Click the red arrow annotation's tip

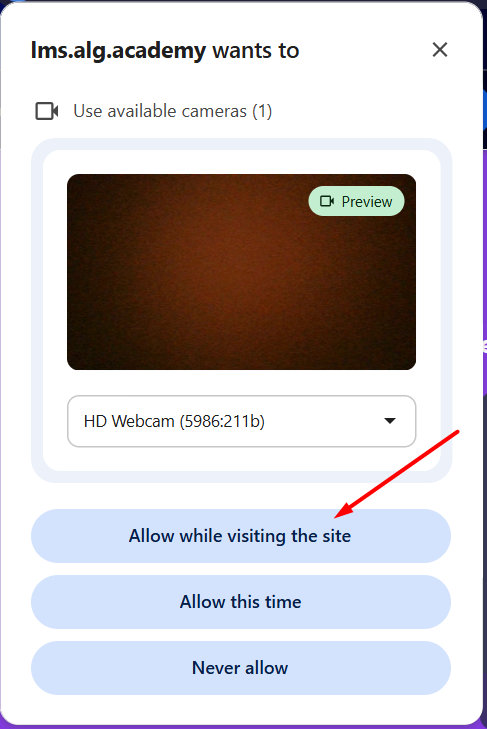(336, 516)
